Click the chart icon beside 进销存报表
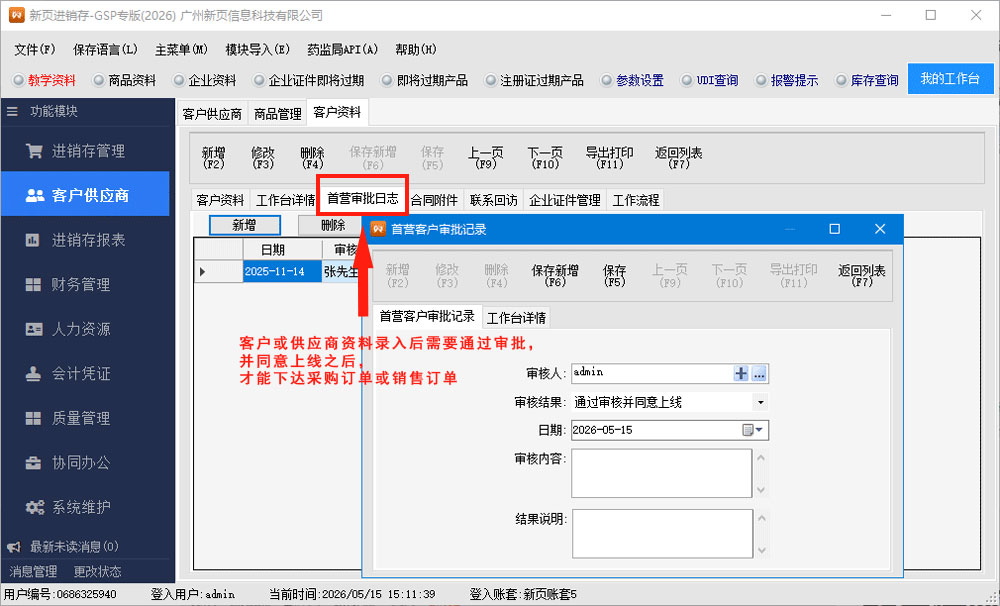Screen dimensions: 1000x606 (x=33, y=240)
